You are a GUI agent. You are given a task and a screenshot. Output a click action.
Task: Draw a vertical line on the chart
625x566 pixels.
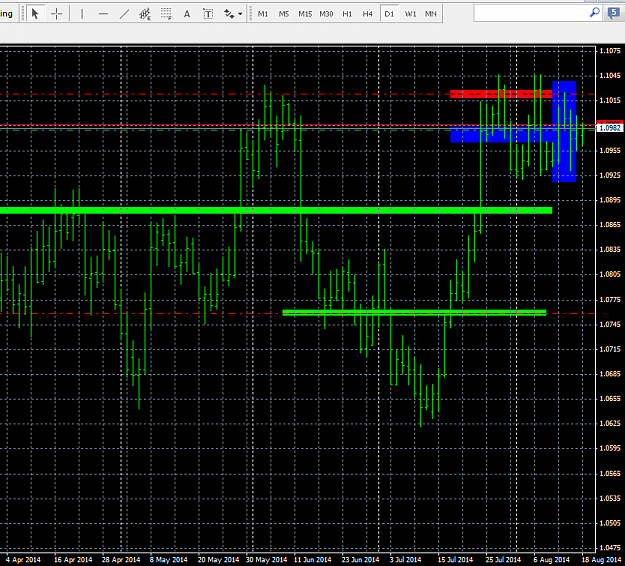(x=82, y=14)
